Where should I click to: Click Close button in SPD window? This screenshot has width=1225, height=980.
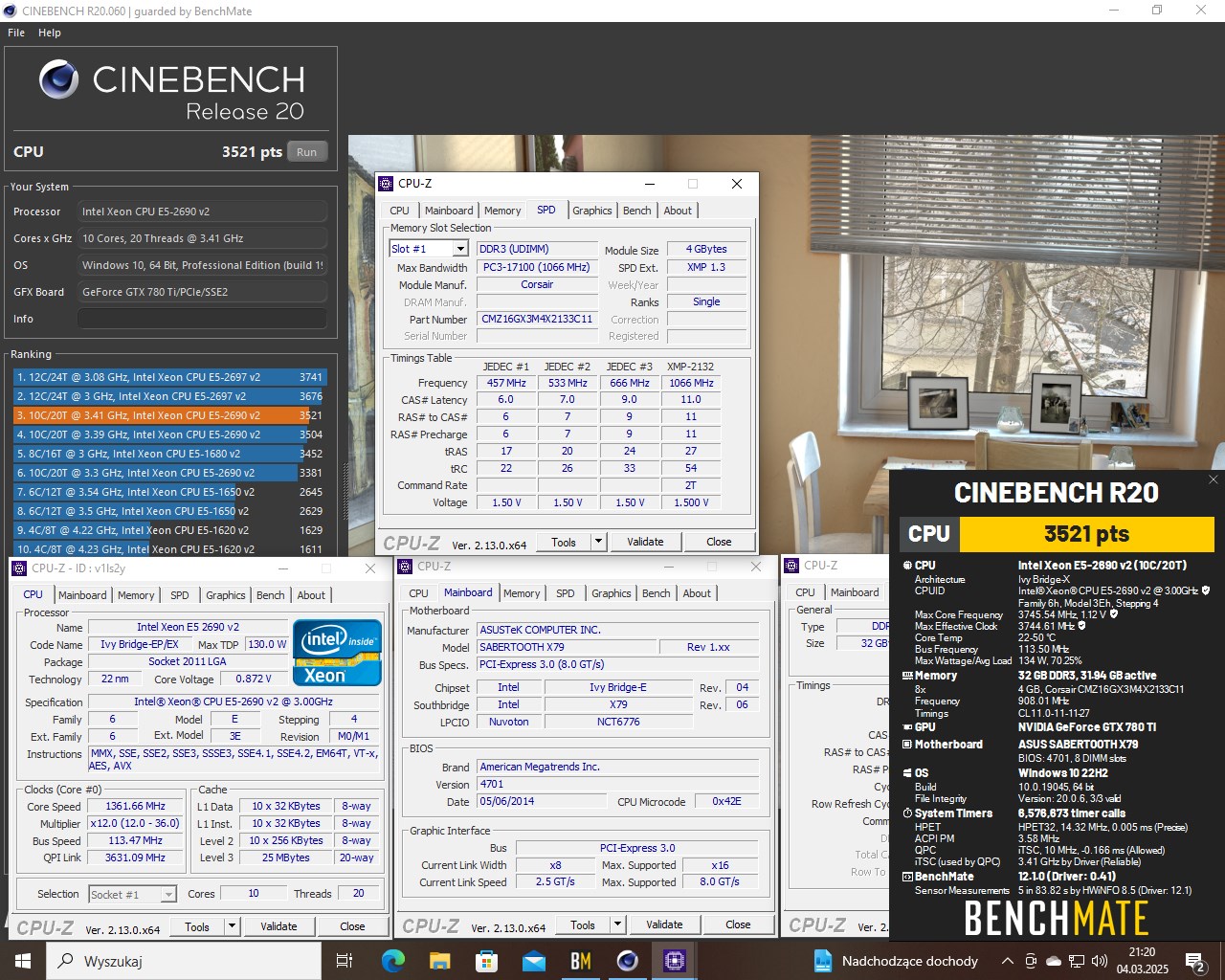pos(719,542)
